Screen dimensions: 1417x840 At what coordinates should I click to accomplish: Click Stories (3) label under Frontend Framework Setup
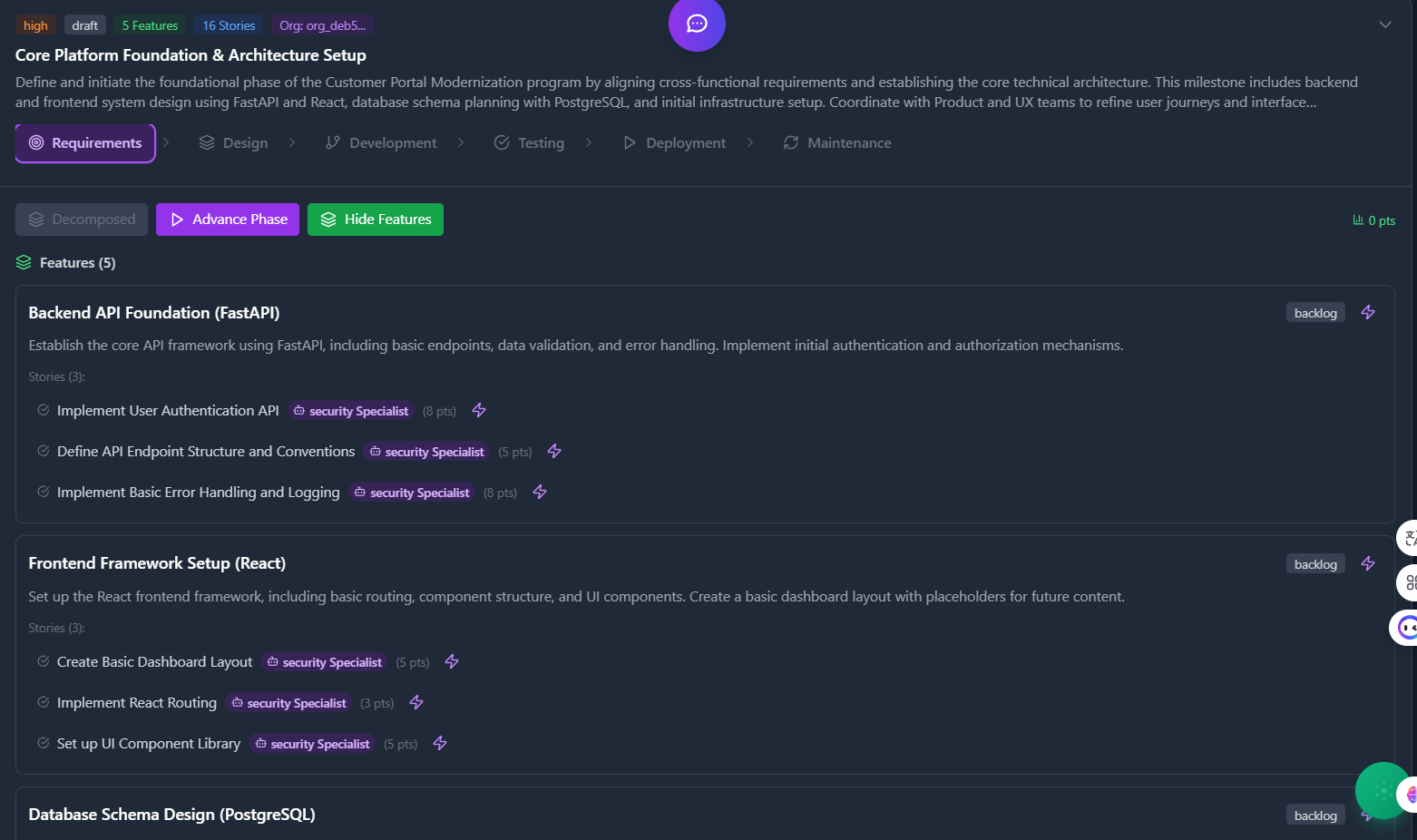56,628
